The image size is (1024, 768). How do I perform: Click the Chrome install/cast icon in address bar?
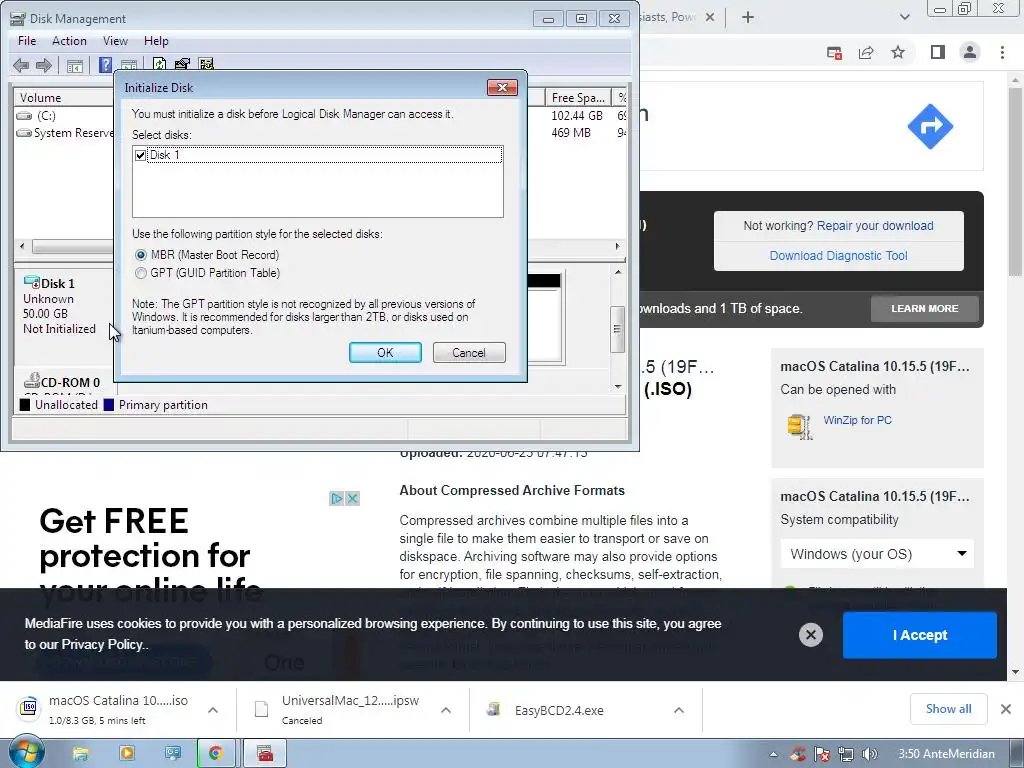pos(834,53)
